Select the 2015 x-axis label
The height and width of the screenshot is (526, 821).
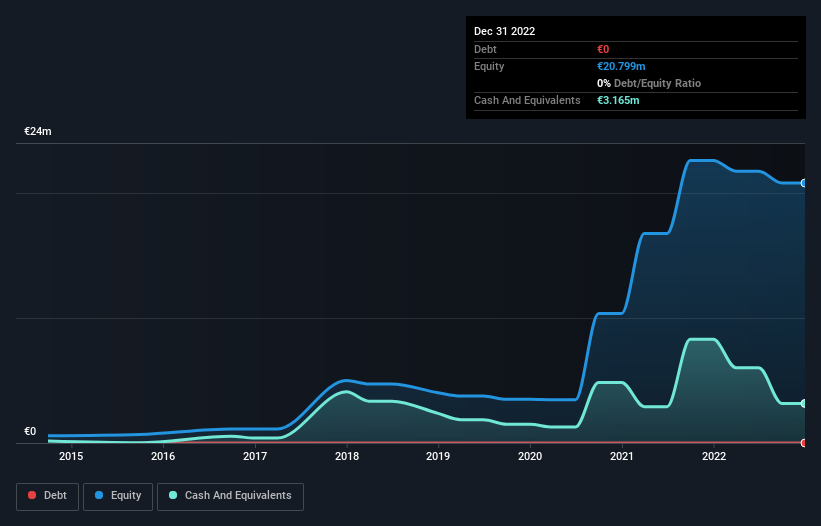pyautogui.click(x=71, y=456)
